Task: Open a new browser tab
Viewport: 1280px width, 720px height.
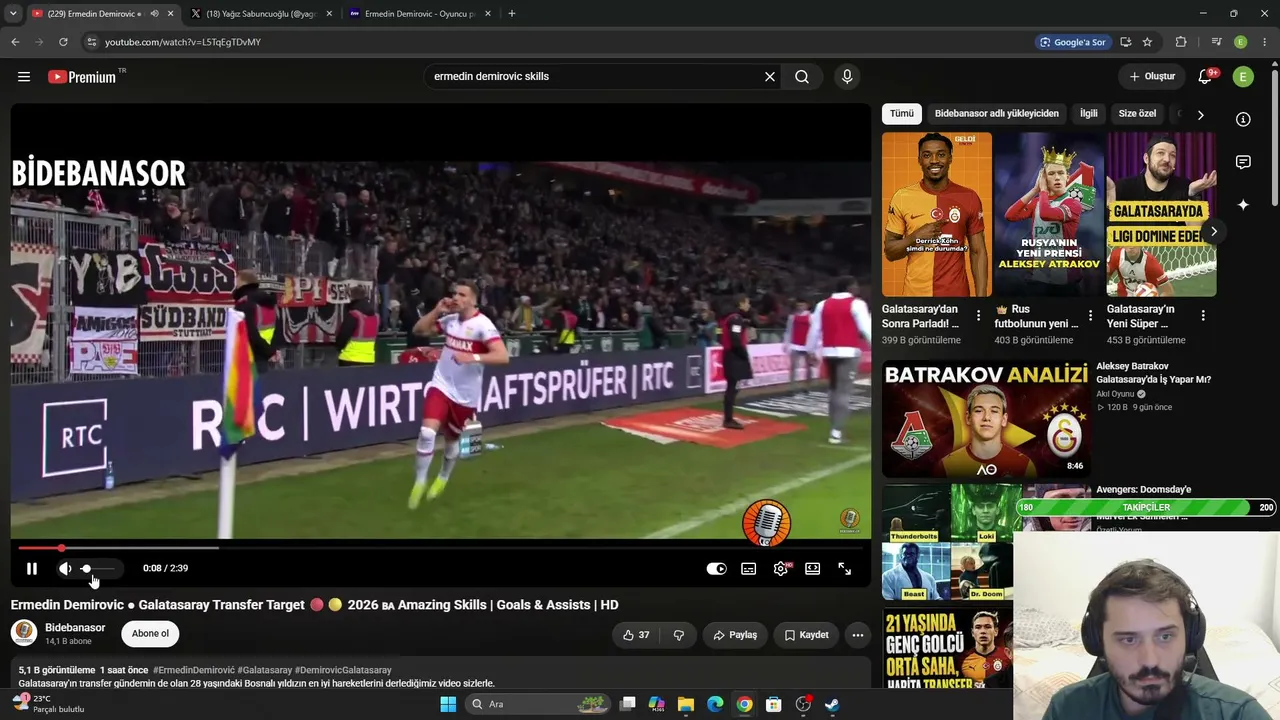Action: 512,14
